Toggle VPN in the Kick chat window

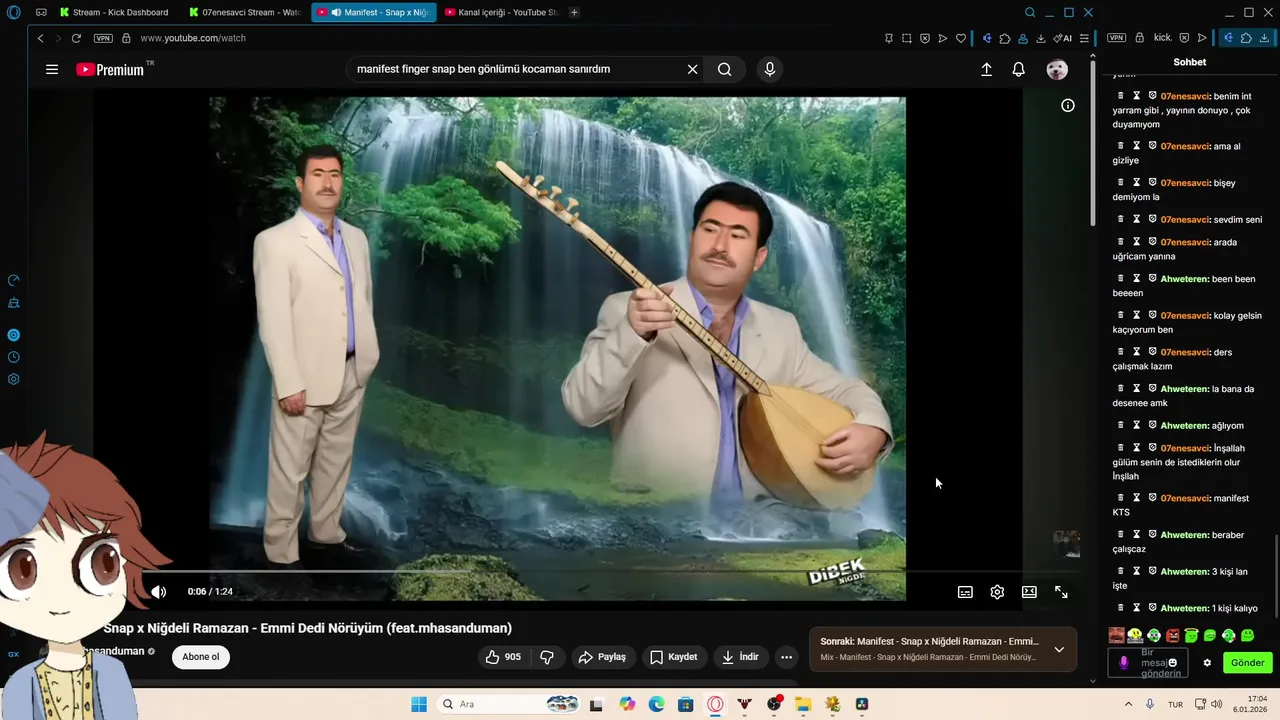1116,38
